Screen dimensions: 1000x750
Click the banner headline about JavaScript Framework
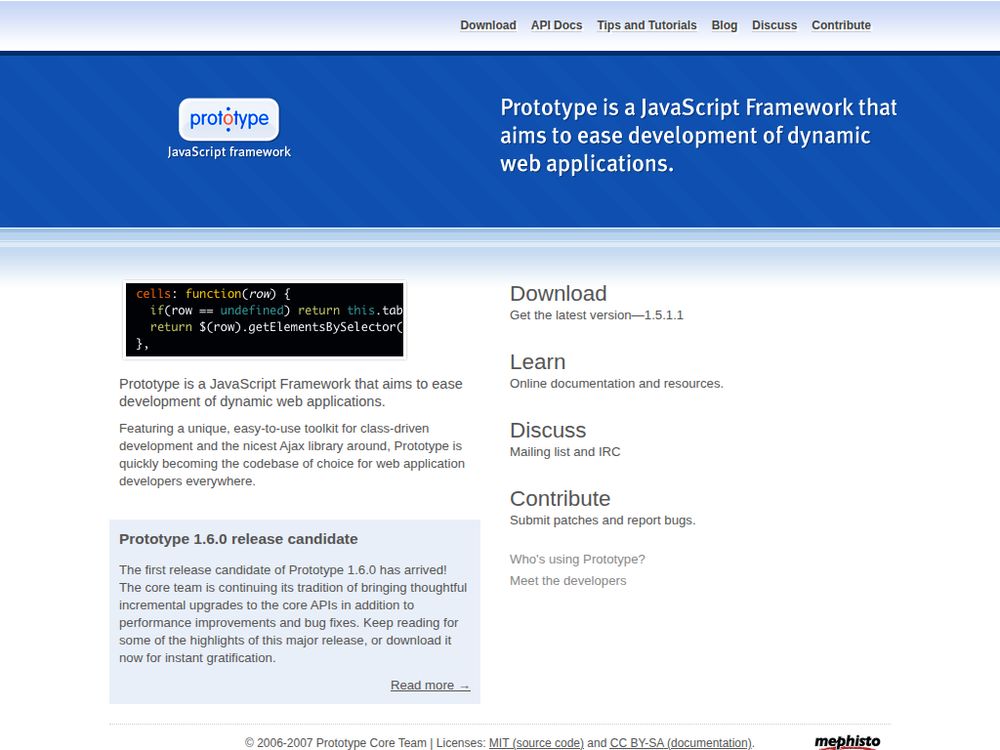[x=698, y=135]
